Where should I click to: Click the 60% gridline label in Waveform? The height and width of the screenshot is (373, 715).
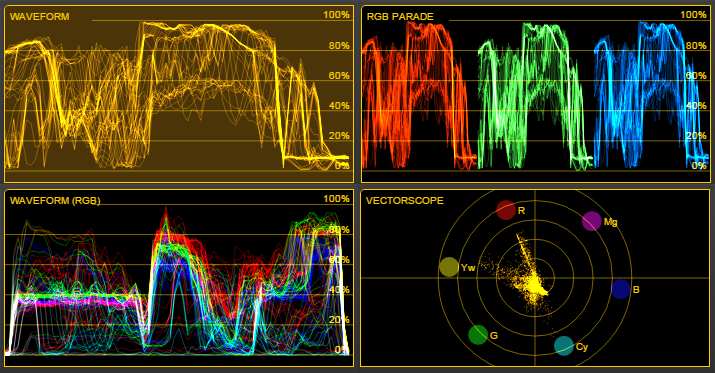click(x=339, y=76)
